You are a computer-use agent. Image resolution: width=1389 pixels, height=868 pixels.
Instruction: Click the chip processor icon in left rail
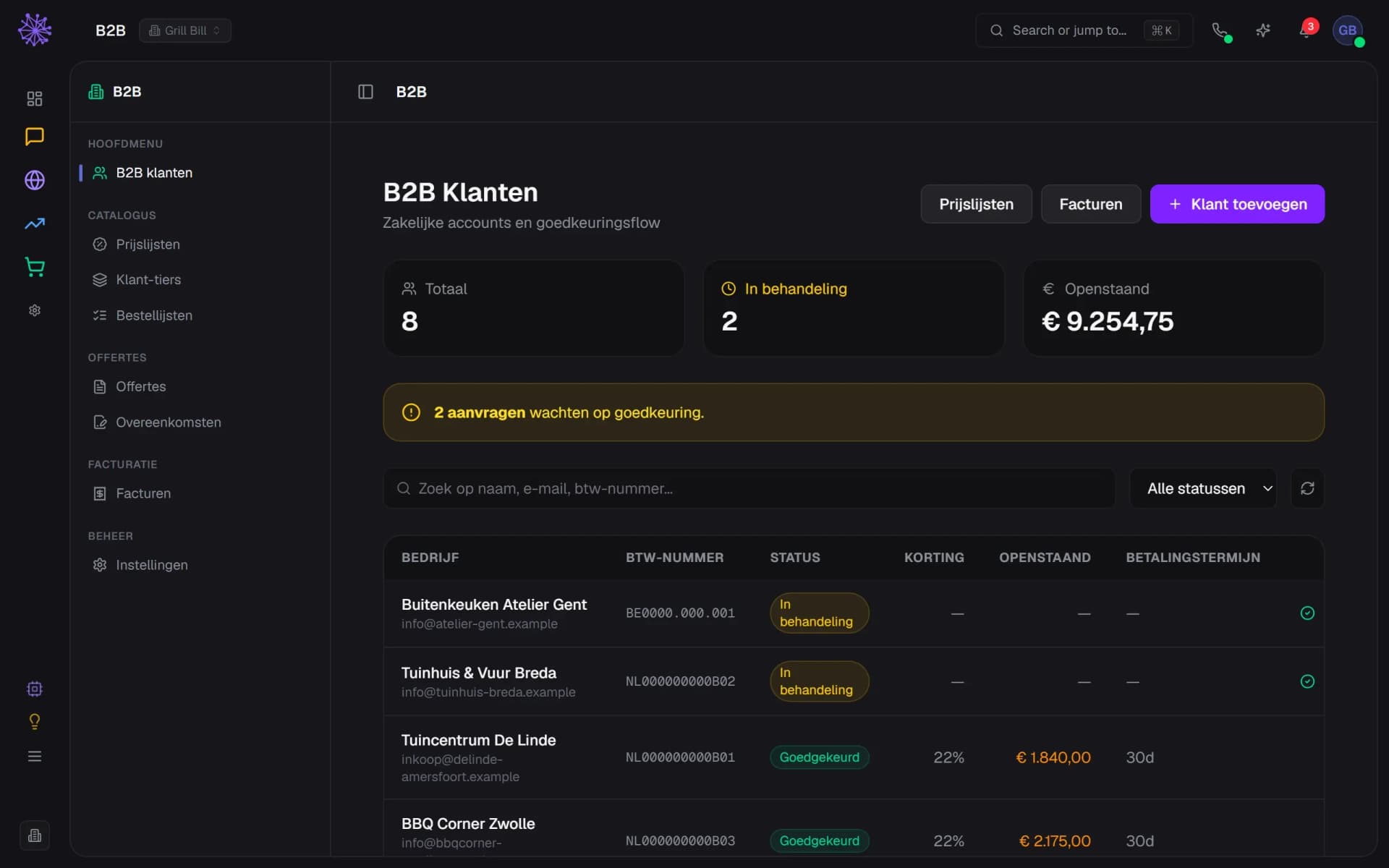[34, 689]
